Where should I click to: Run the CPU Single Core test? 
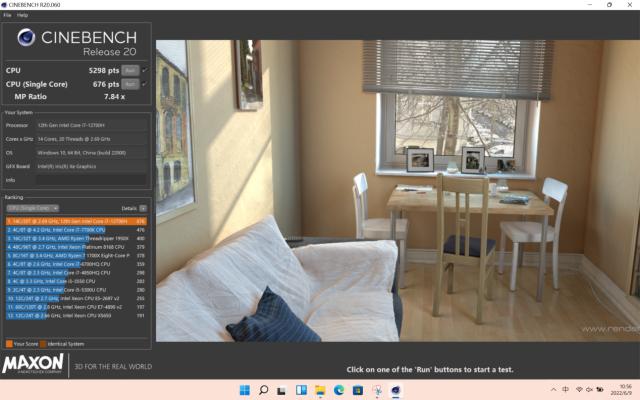(130, 84)
